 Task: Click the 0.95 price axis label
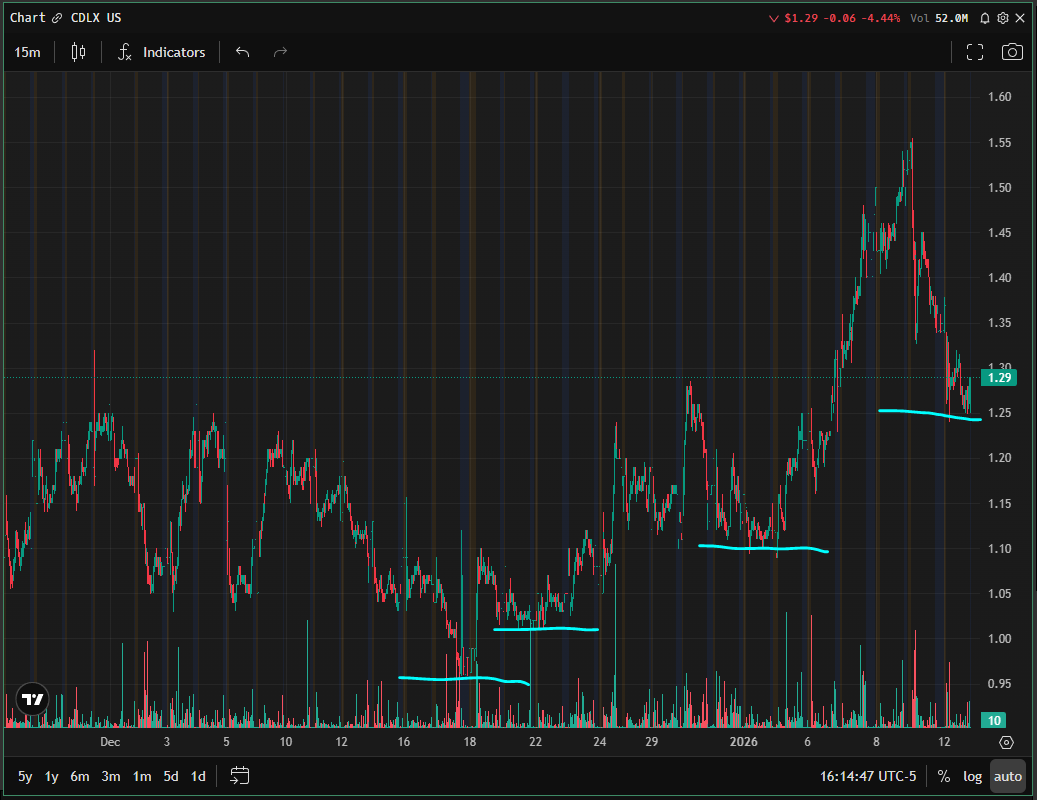999,684
